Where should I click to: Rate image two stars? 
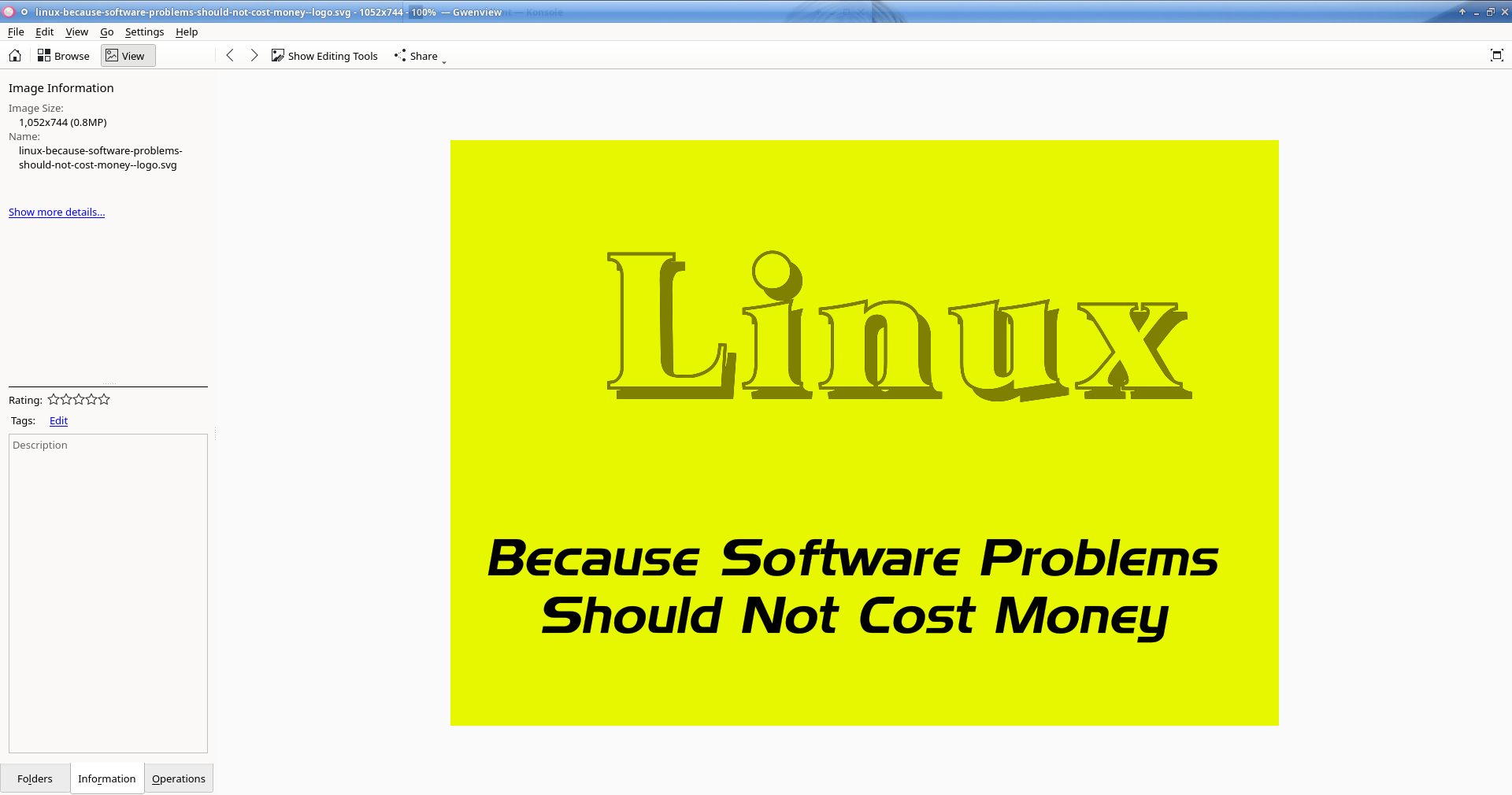[66, 400]
